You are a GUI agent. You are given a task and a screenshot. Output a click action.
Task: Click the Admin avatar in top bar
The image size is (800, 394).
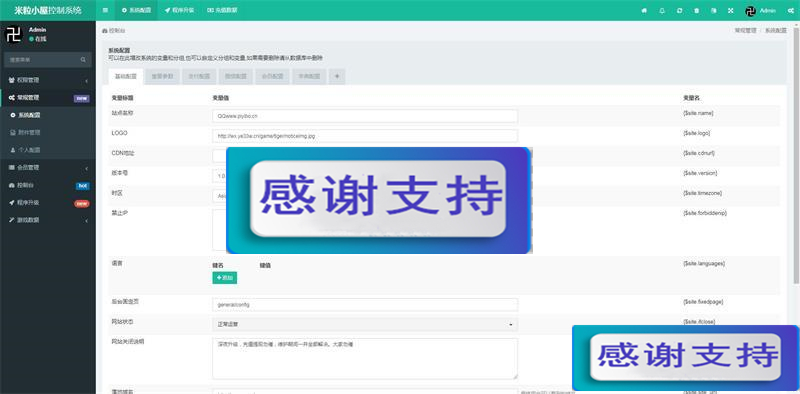point(750,11)
